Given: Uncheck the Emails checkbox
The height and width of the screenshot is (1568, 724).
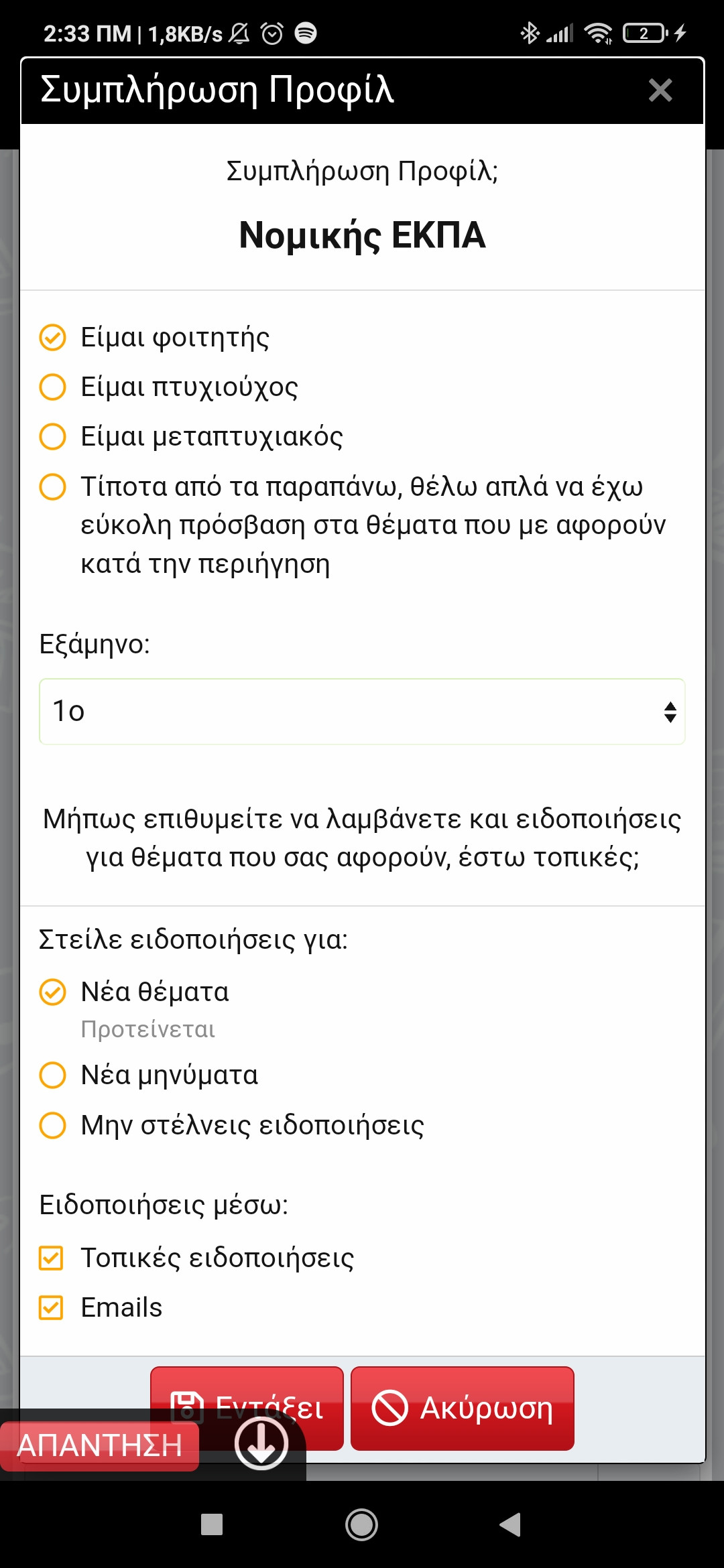Looking at the screenshot, I should coord(52,1308).
